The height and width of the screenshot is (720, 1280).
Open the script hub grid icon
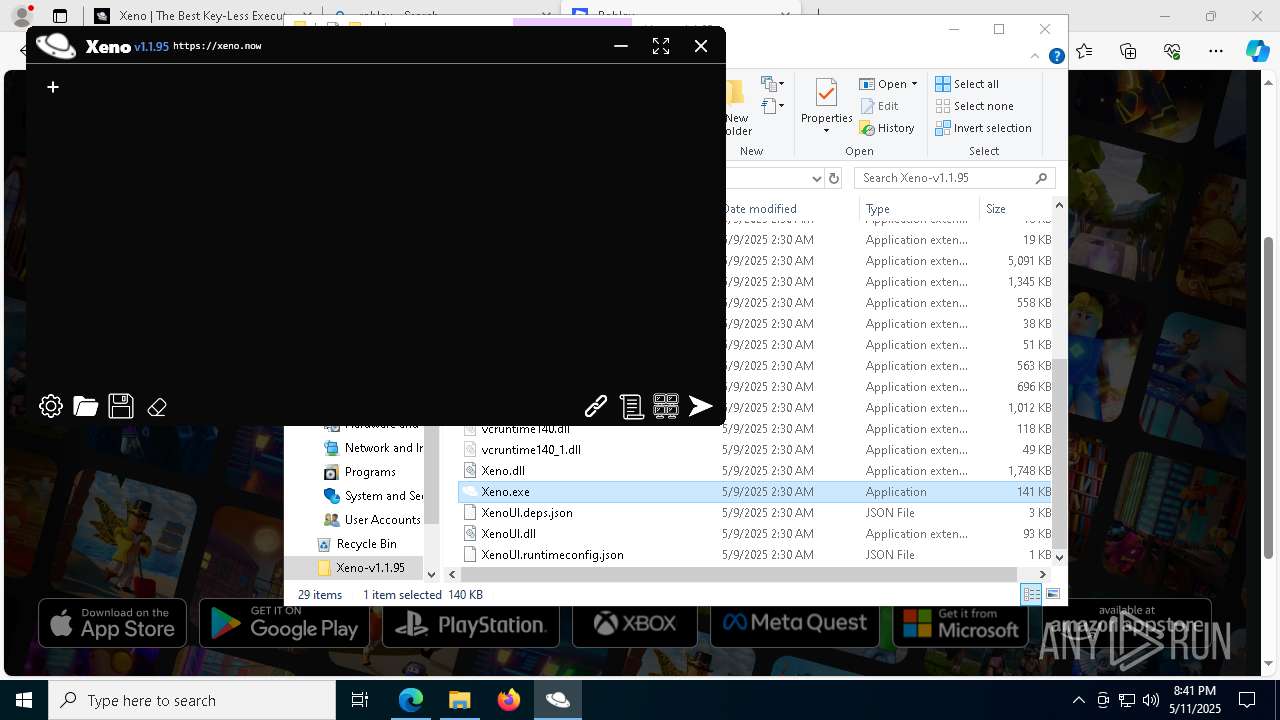tap(666, 406)
